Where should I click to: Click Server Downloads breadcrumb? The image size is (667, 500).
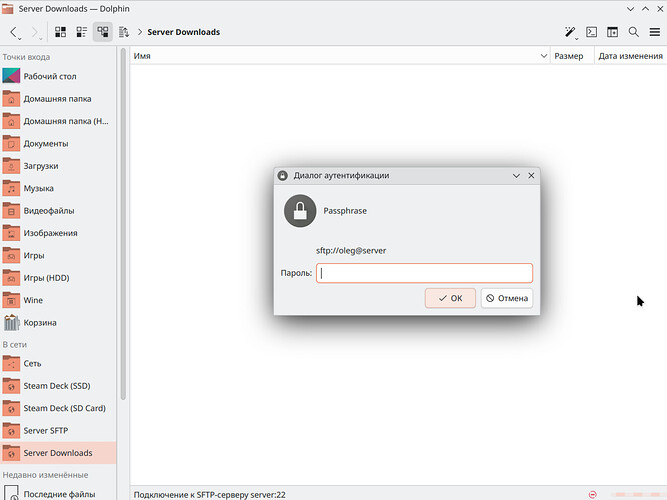184,32
